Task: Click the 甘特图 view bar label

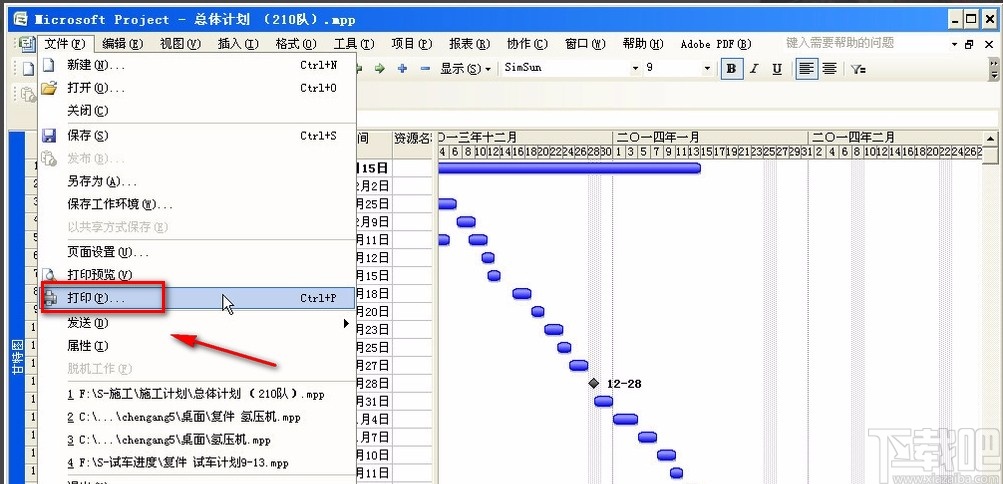Action: pyautogui.click(x=18, y=357)
